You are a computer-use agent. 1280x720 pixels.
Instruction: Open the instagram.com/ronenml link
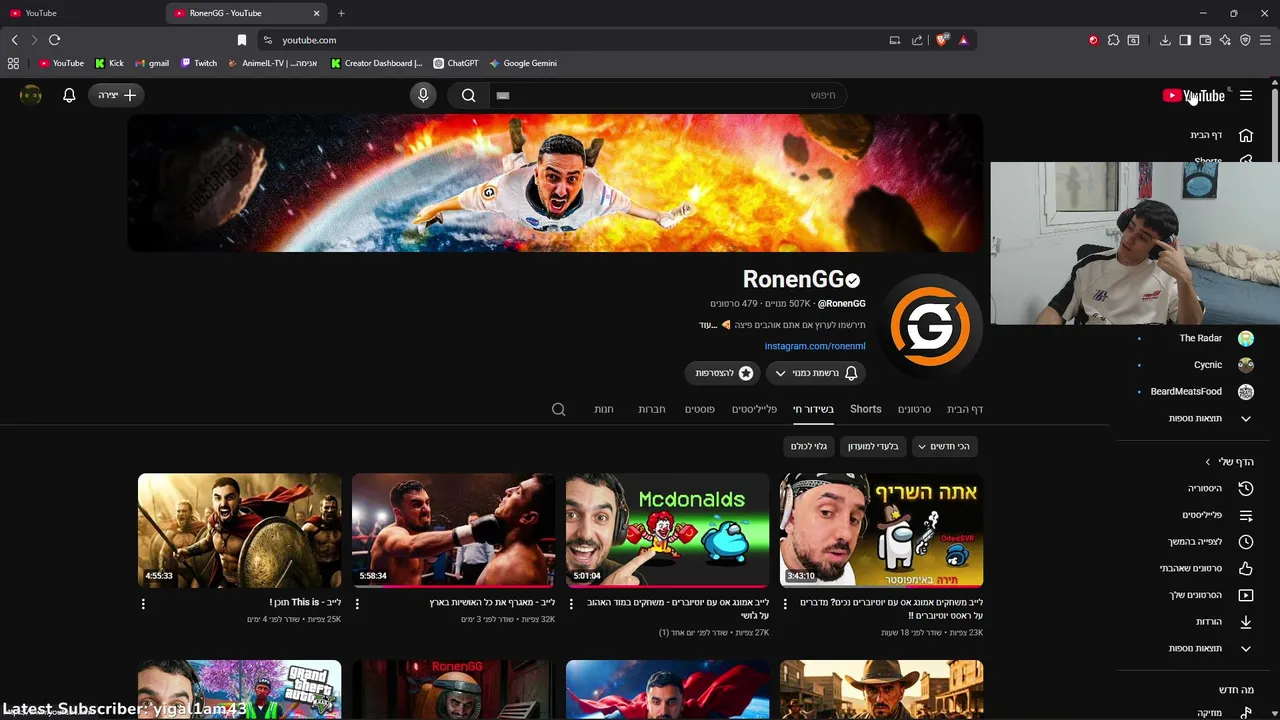point(815,346)
